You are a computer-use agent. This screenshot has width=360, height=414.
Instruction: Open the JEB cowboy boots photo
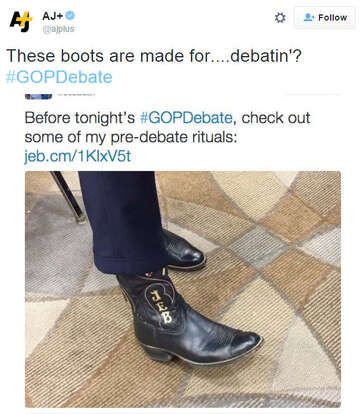point(183,289)
